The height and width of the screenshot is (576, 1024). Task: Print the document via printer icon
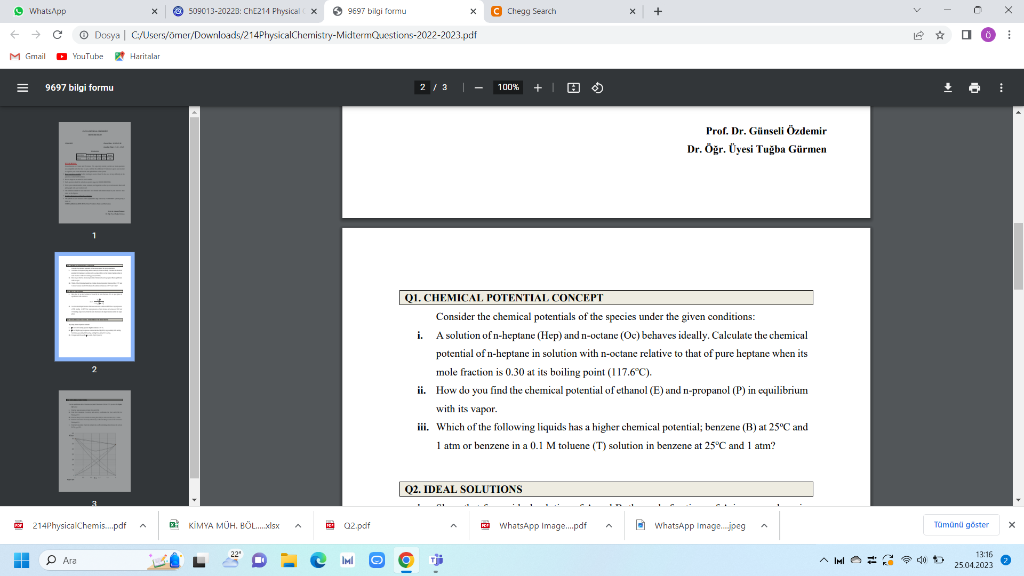(974, 87)
